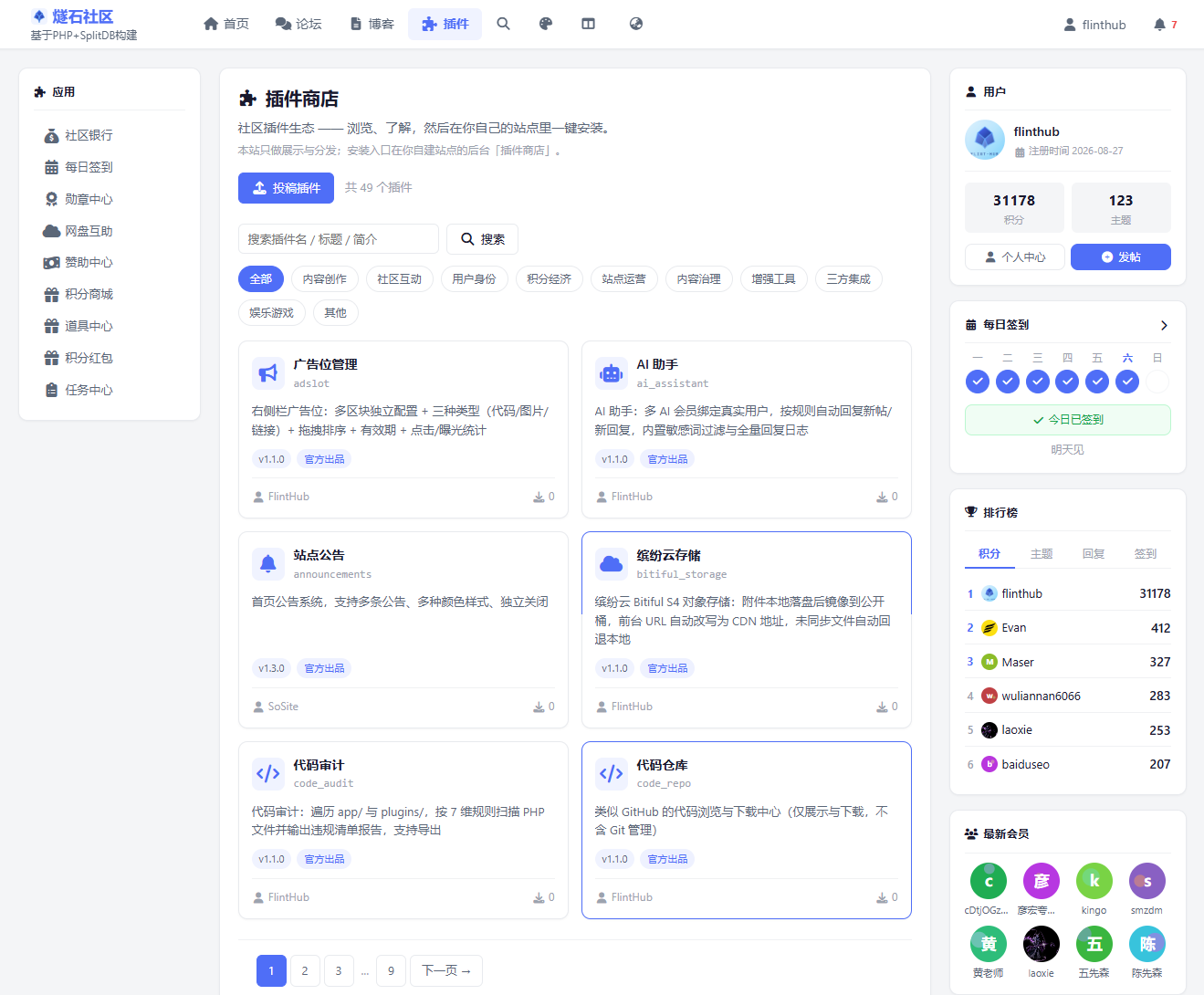Go to page 3 in pagination

tap(339, 970)
